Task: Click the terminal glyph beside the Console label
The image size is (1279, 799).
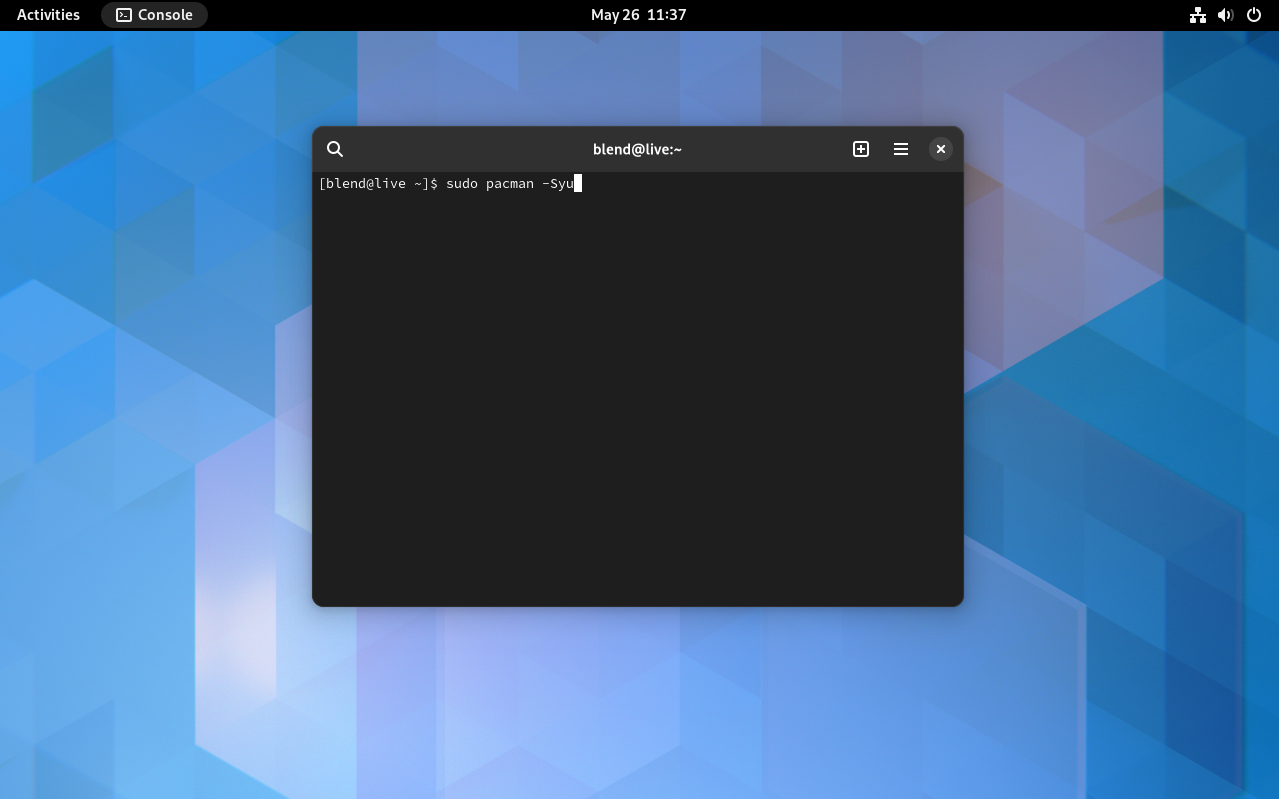Action: point(124,15)
